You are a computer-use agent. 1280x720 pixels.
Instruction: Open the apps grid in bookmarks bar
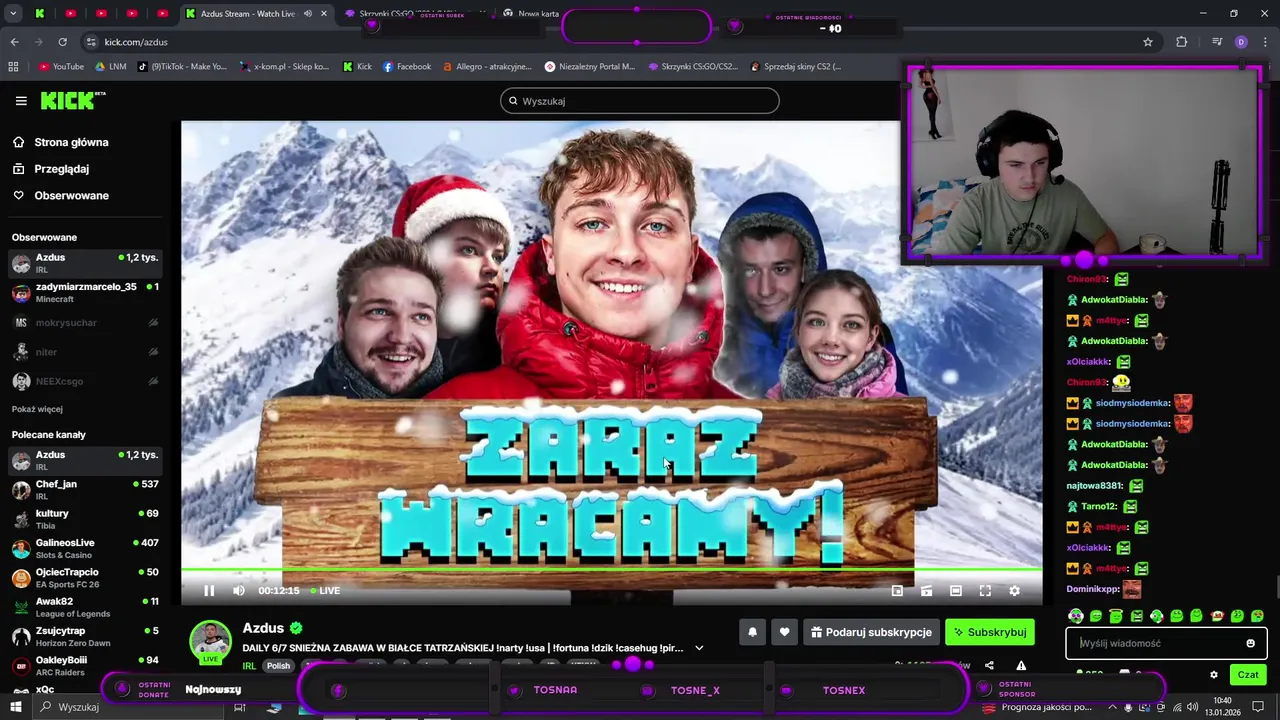point(13,67)
